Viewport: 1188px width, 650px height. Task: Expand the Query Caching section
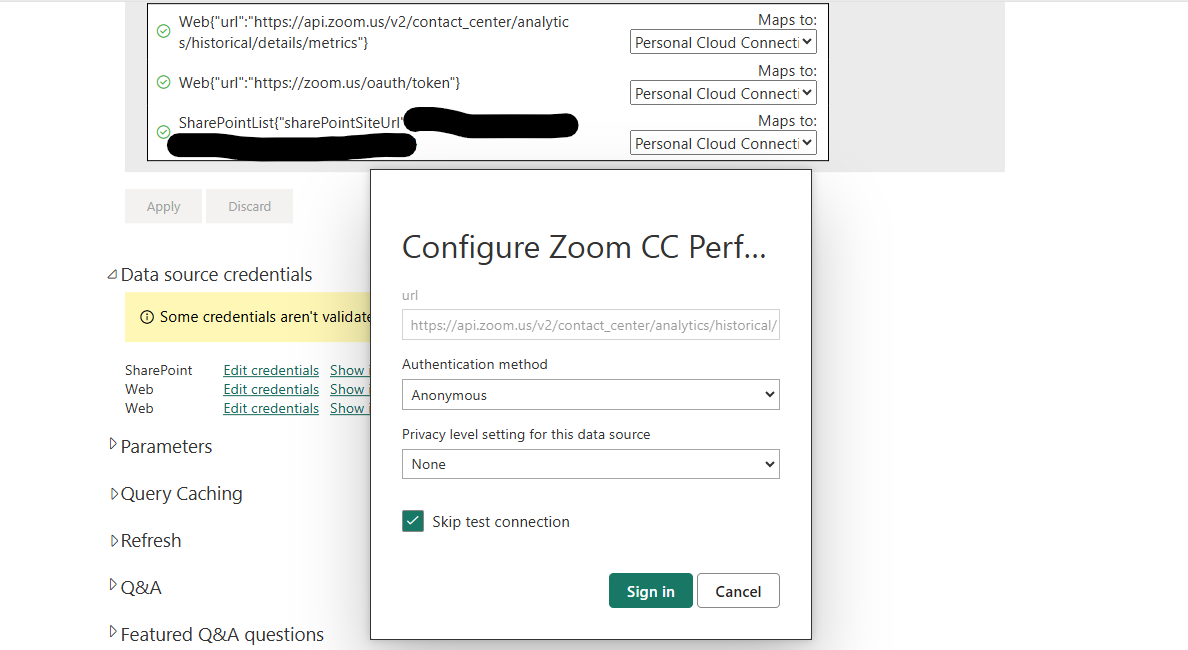coord(114,494)
